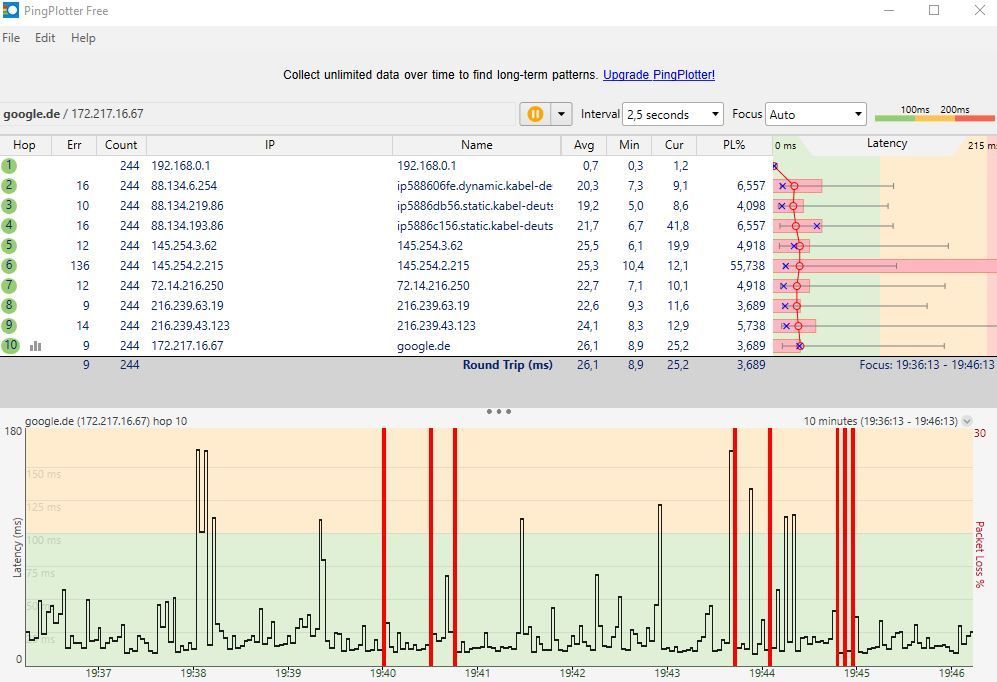Select hop 7 green number circle
The height and width of the screenshot is (682, 997).
pos(9,285)
